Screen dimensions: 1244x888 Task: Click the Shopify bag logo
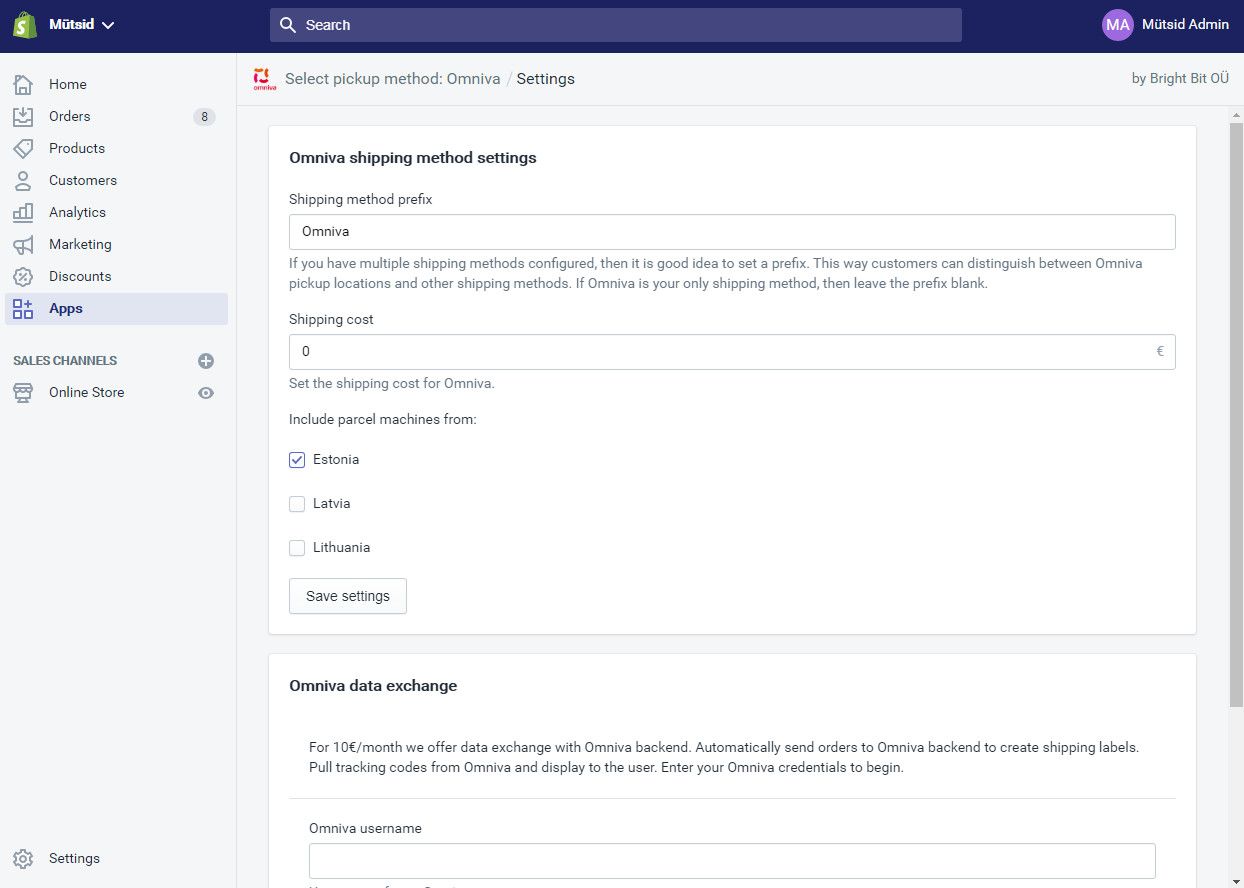click(x=25, y=25)
